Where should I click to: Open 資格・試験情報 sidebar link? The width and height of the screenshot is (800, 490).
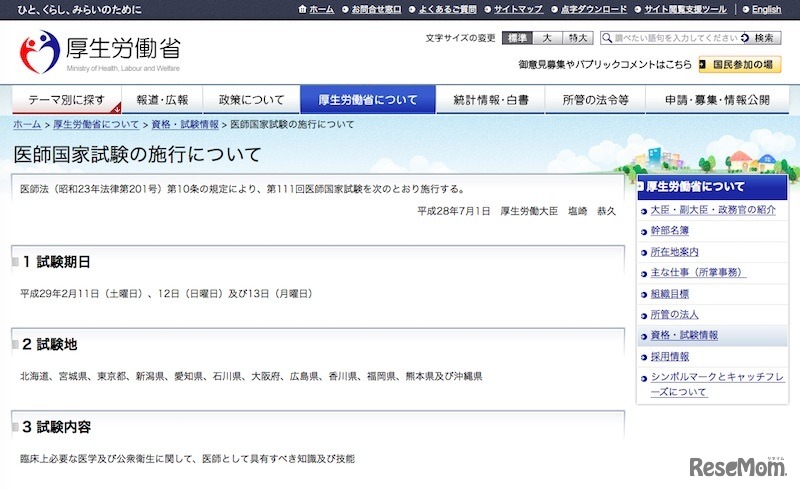pyautogui.click(x=684, y=335)
